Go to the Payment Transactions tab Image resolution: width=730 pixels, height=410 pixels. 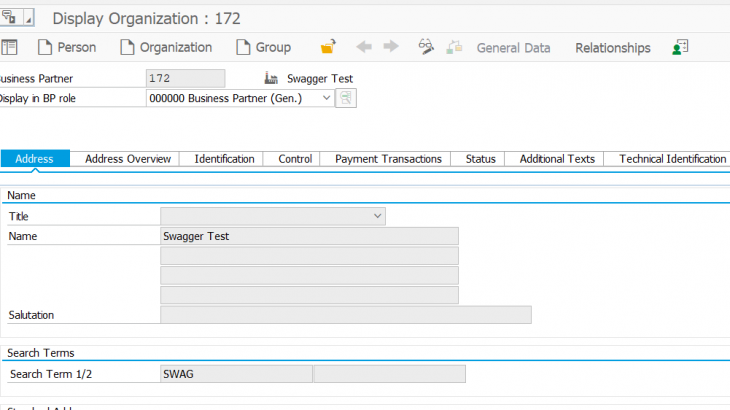(x=388, y=159)
